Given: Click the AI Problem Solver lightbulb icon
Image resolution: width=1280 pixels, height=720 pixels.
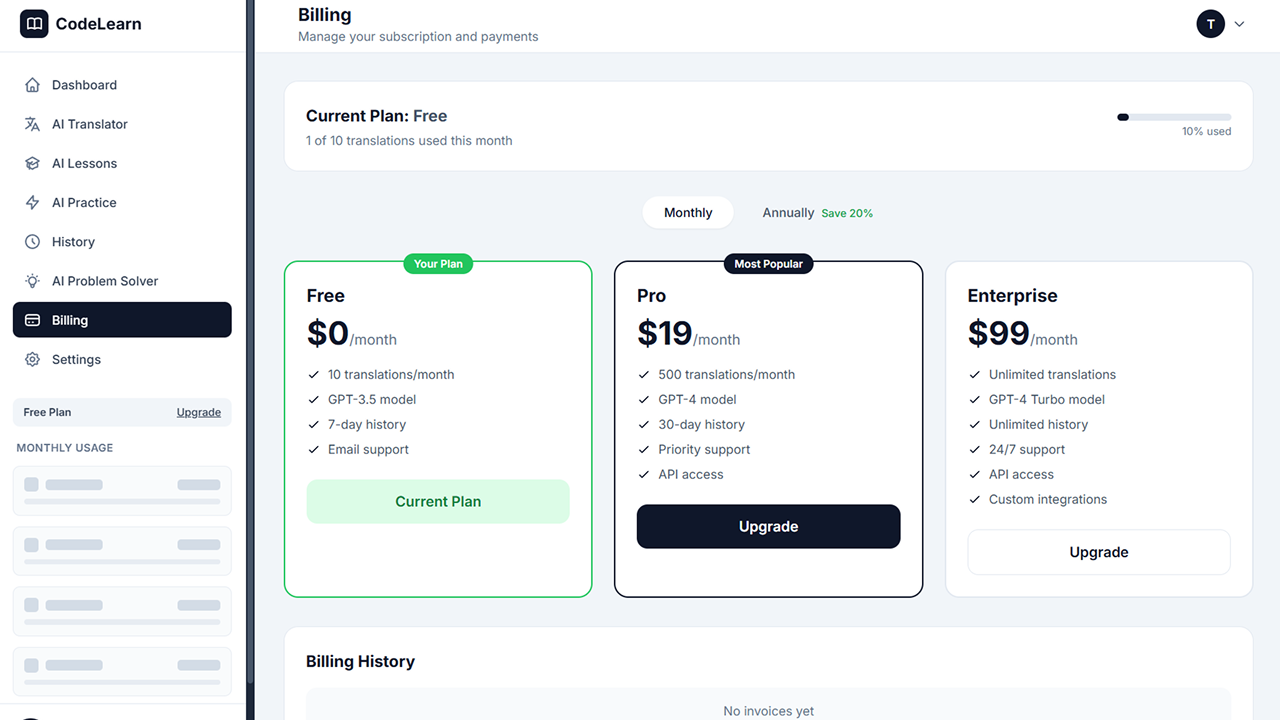Looking at the screenshot, I should (x=33, y=281).
